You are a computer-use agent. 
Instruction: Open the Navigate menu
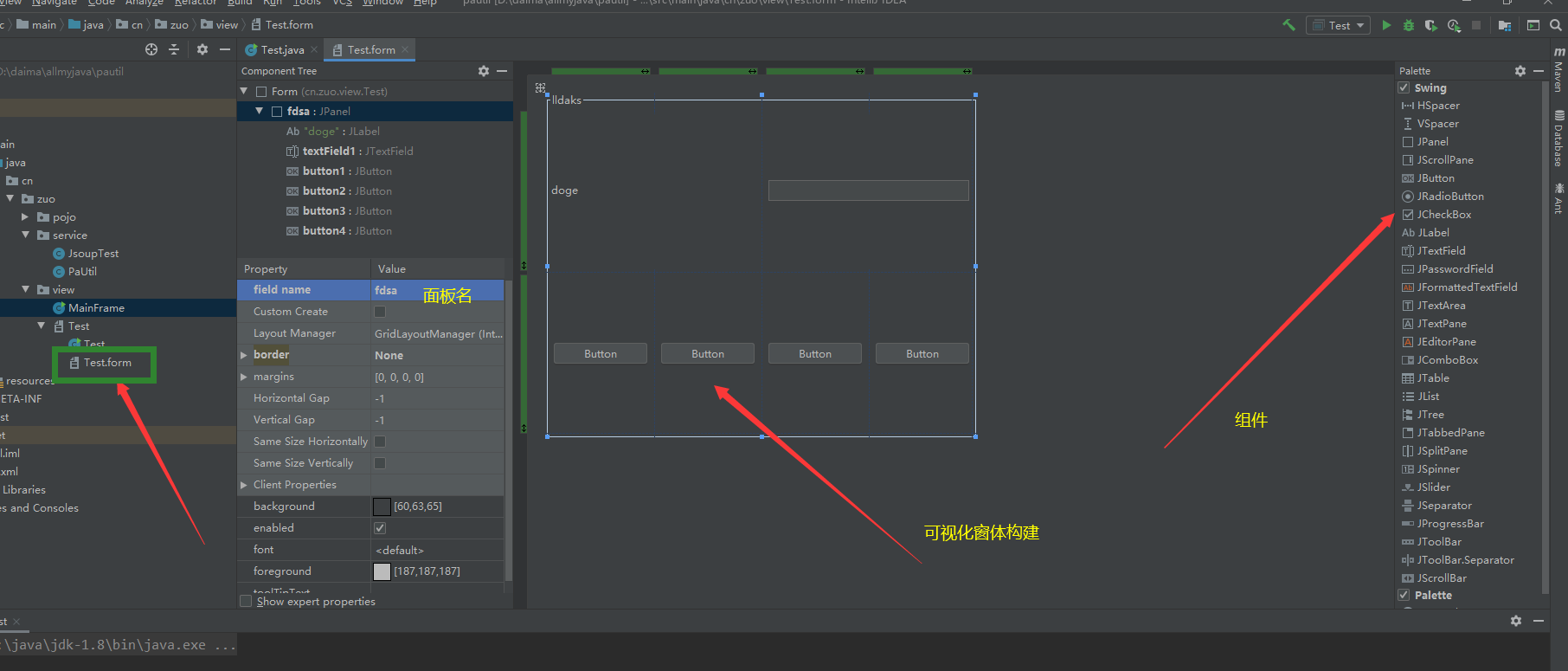pyautogui.click(x=54, y=3)
